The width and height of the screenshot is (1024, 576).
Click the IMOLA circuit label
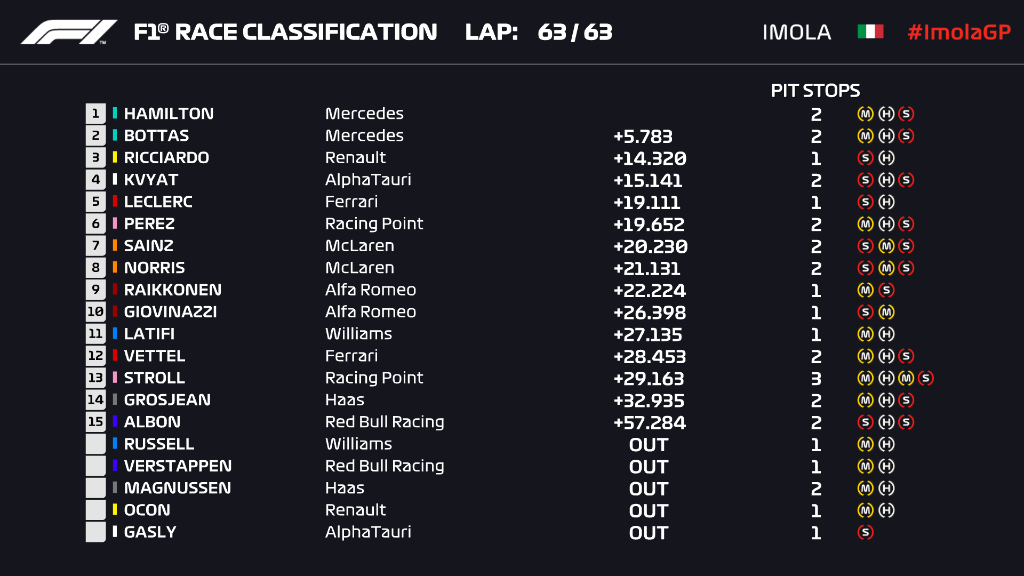pos(796,32)
